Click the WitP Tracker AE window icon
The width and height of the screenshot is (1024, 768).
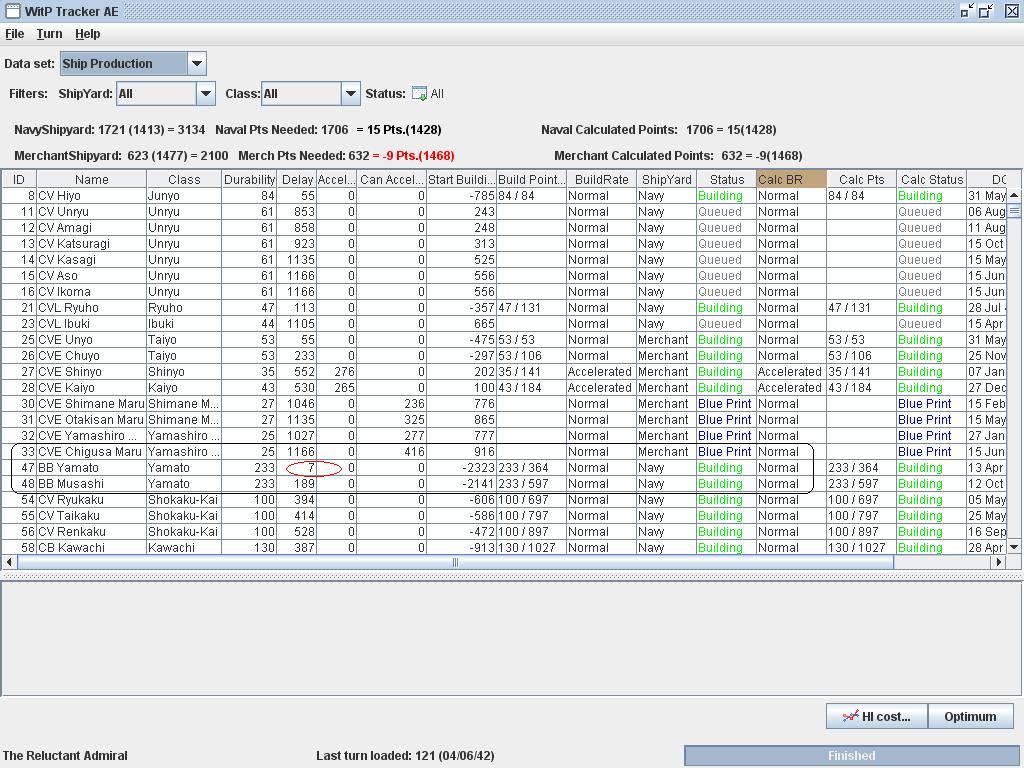point(12,11)
